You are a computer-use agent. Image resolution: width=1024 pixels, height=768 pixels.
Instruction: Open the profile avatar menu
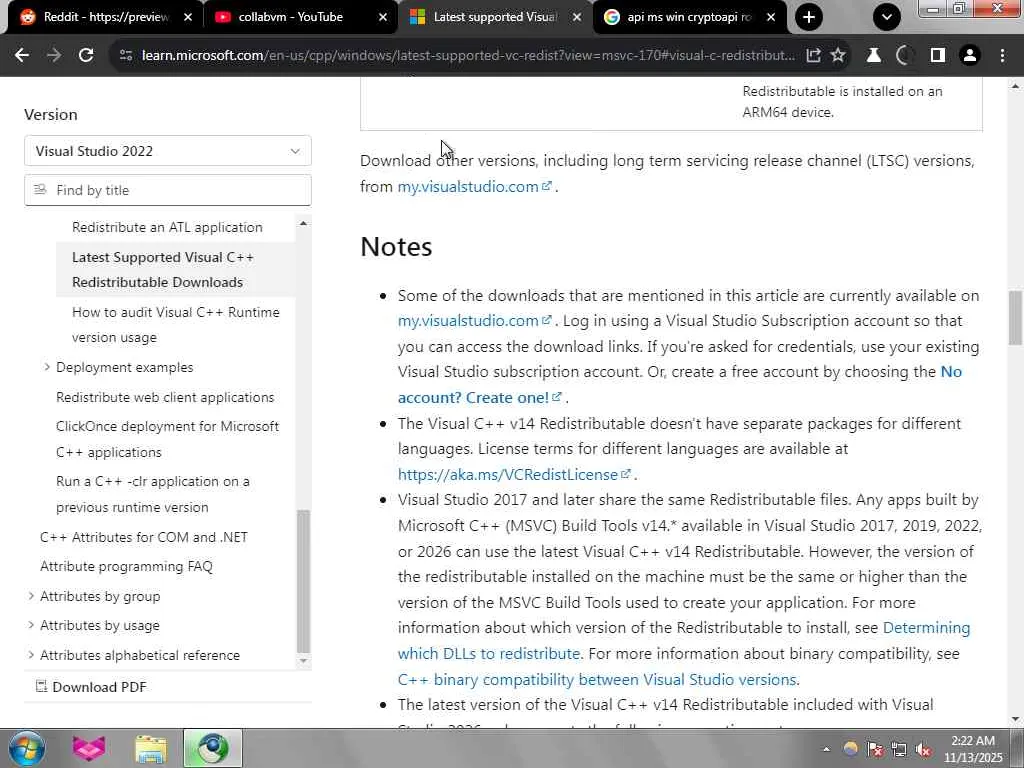pyautogui.click(x=970, y=56)
